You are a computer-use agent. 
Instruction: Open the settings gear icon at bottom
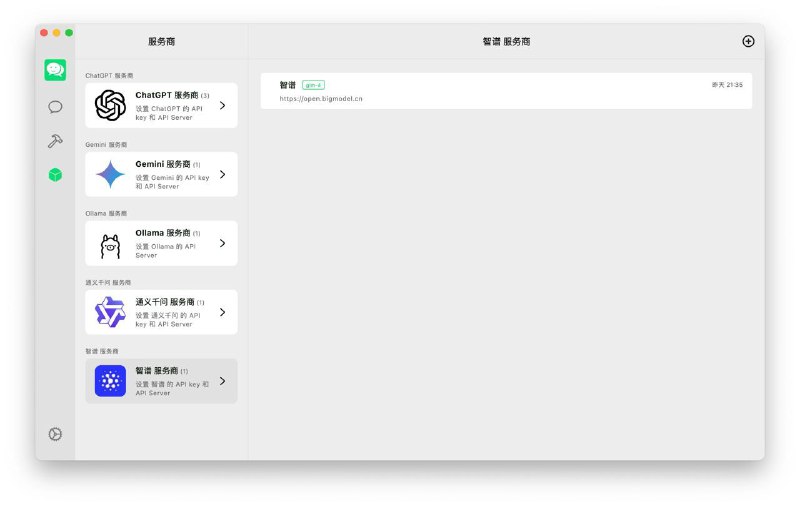(55, 434)
